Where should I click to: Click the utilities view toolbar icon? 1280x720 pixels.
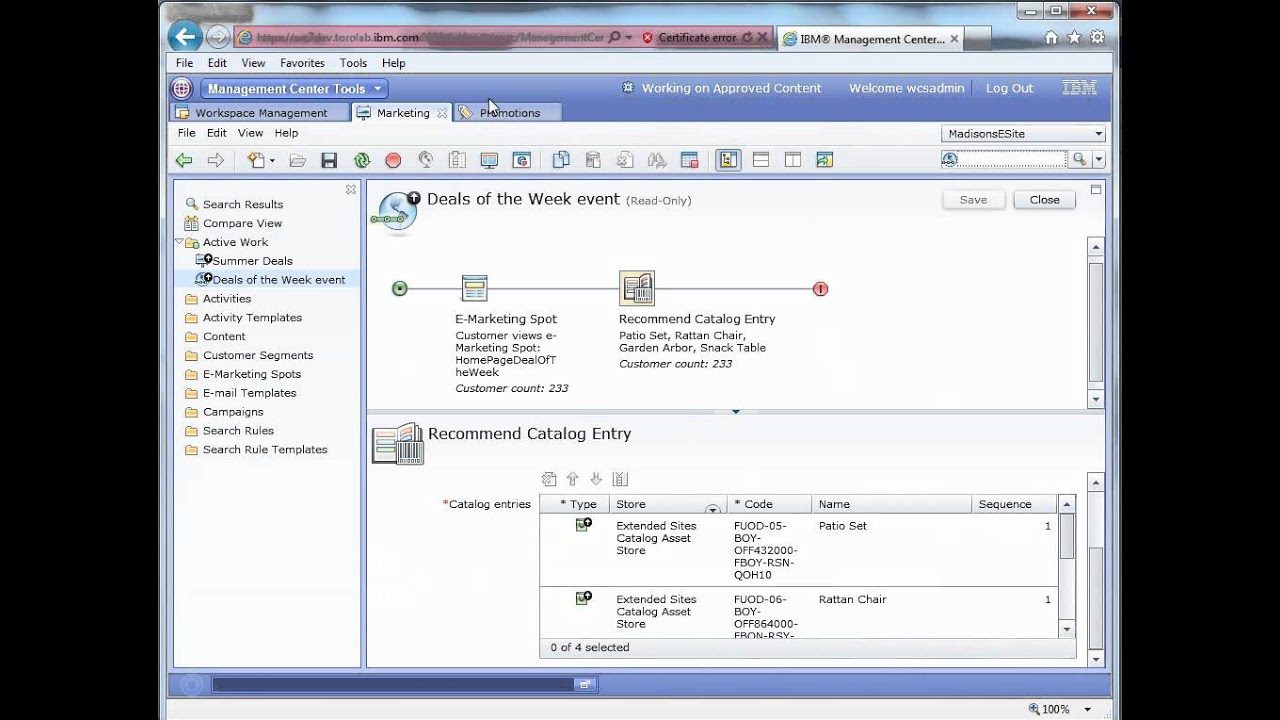coord(824,160)
